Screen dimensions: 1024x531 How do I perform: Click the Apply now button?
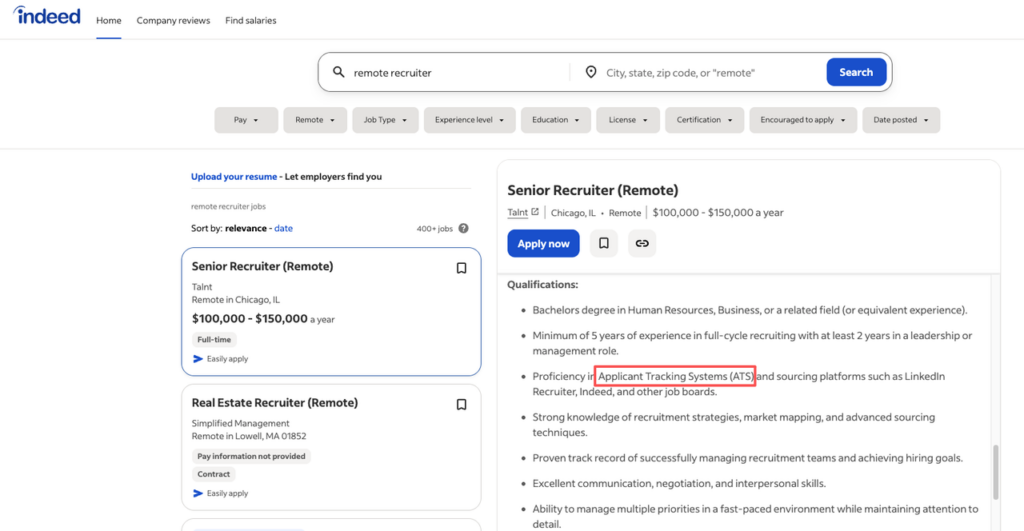(x=543, y=243)
